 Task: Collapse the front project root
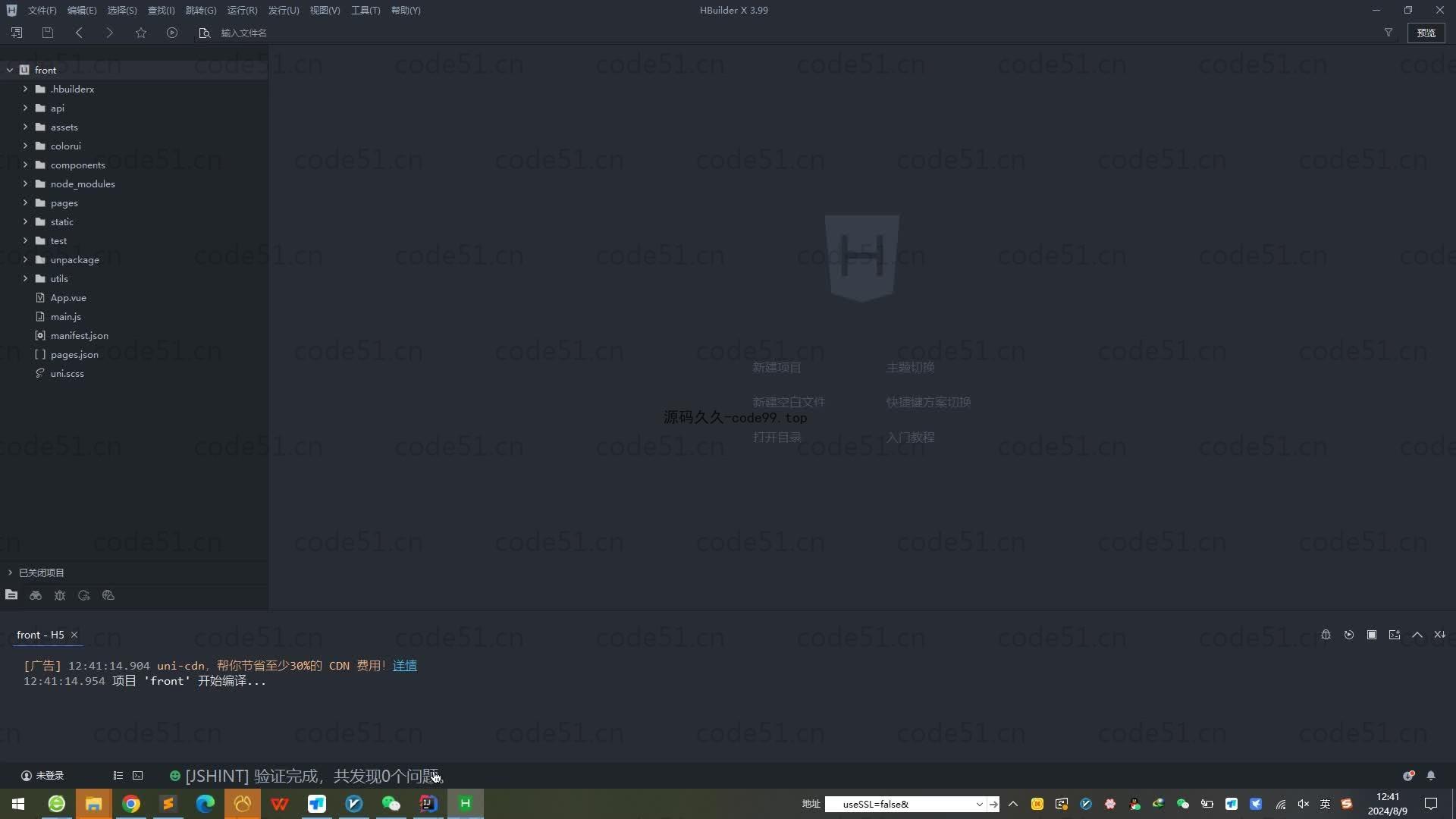(10, 70)
